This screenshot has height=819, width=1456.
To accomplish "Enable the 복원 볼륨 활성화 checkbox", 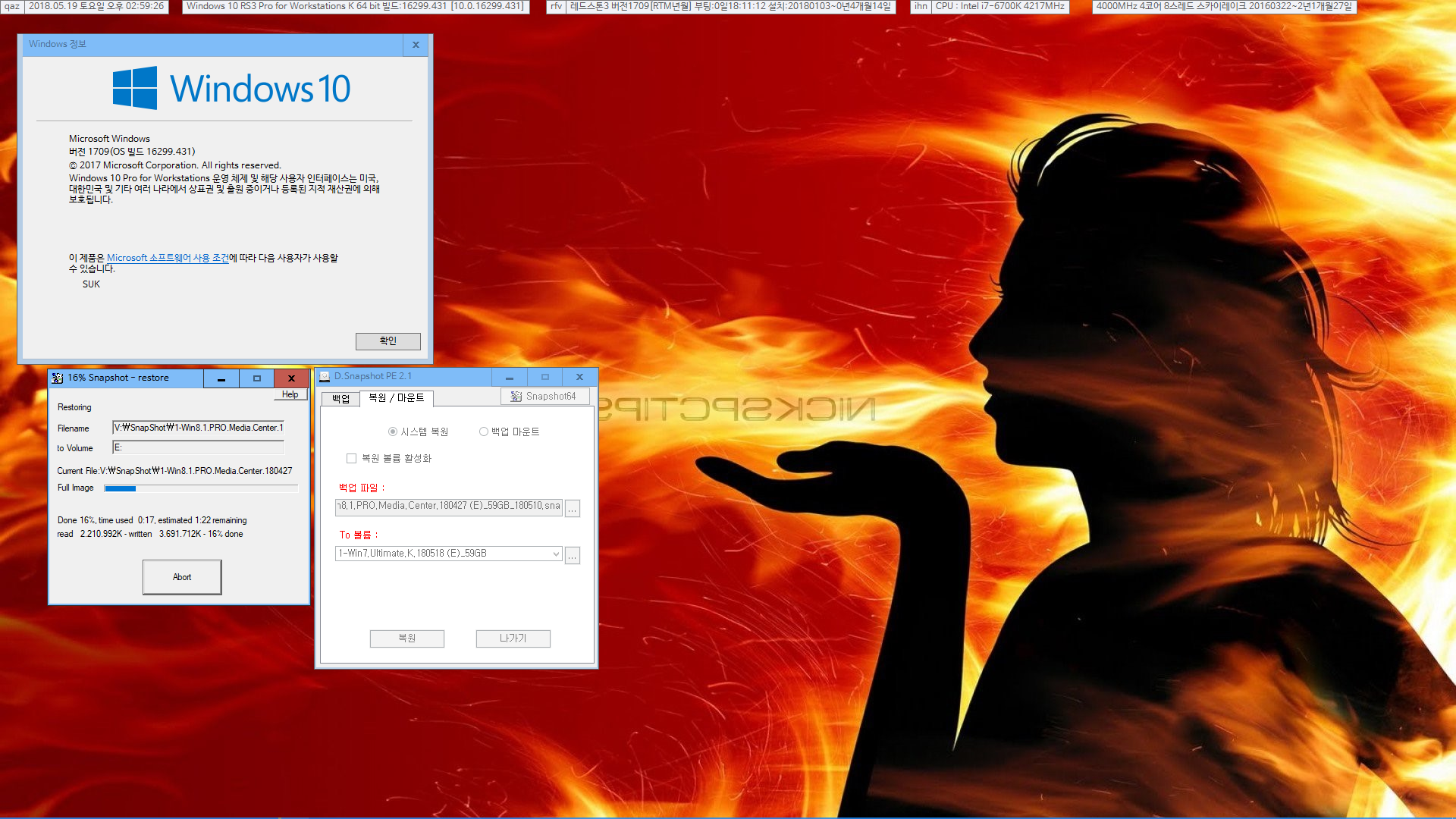I will click(351, 458).
